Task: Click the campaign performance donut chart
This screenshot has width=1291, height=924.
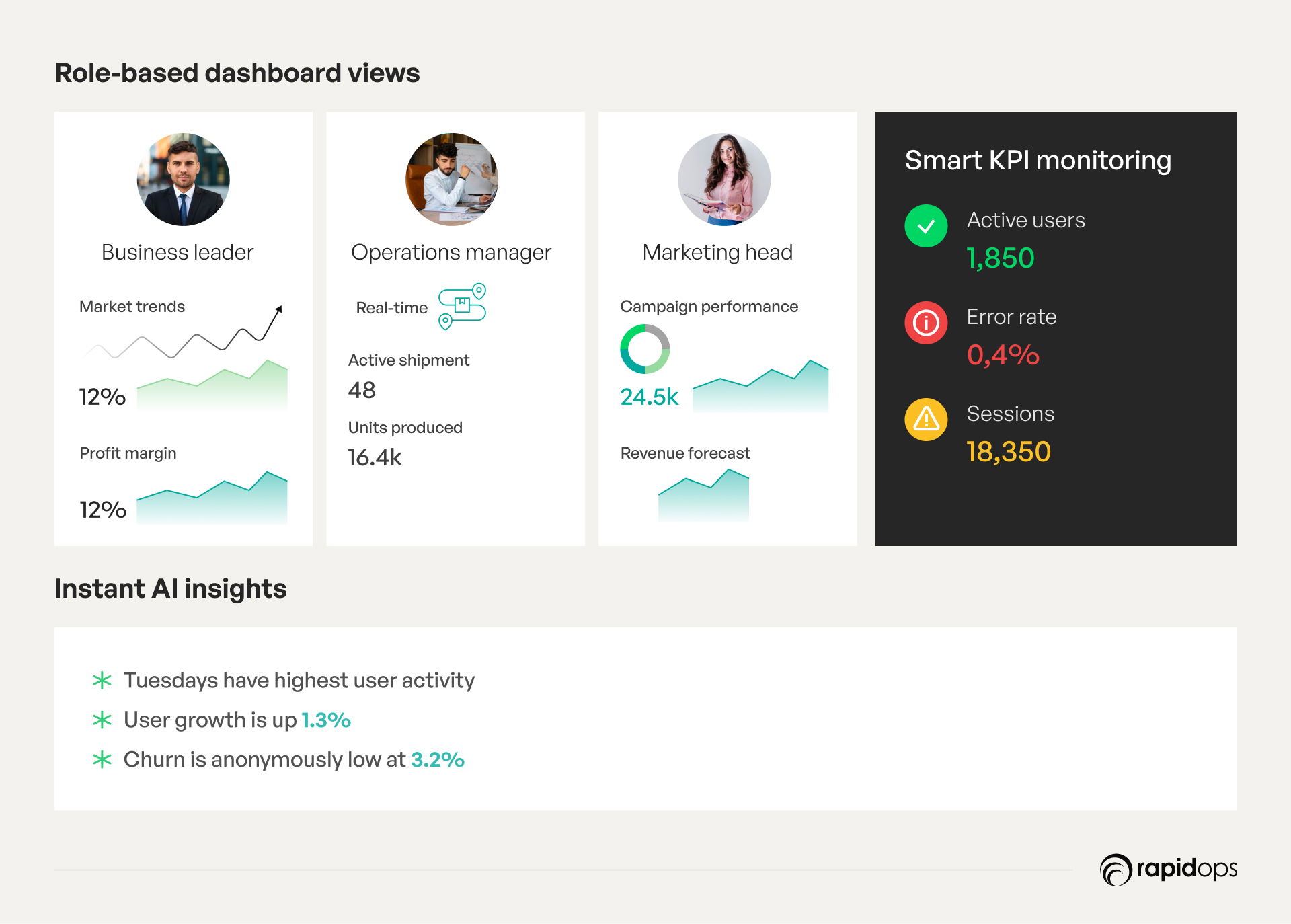Action: (645, 349)
